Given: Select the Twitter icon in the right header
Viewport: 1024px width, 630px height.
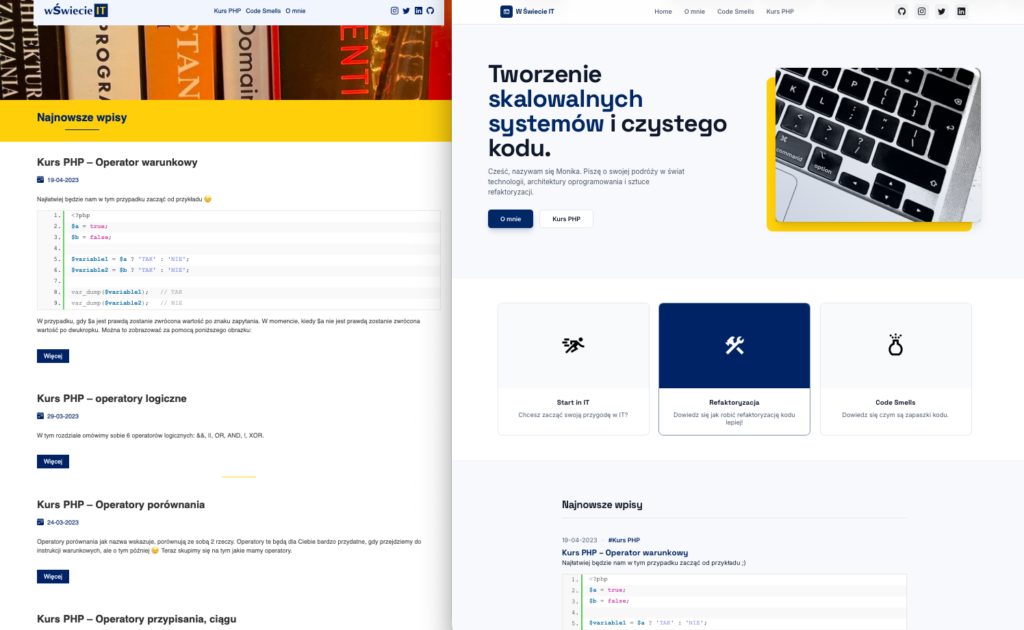Looking at the screenshot, I should [941, 11].
